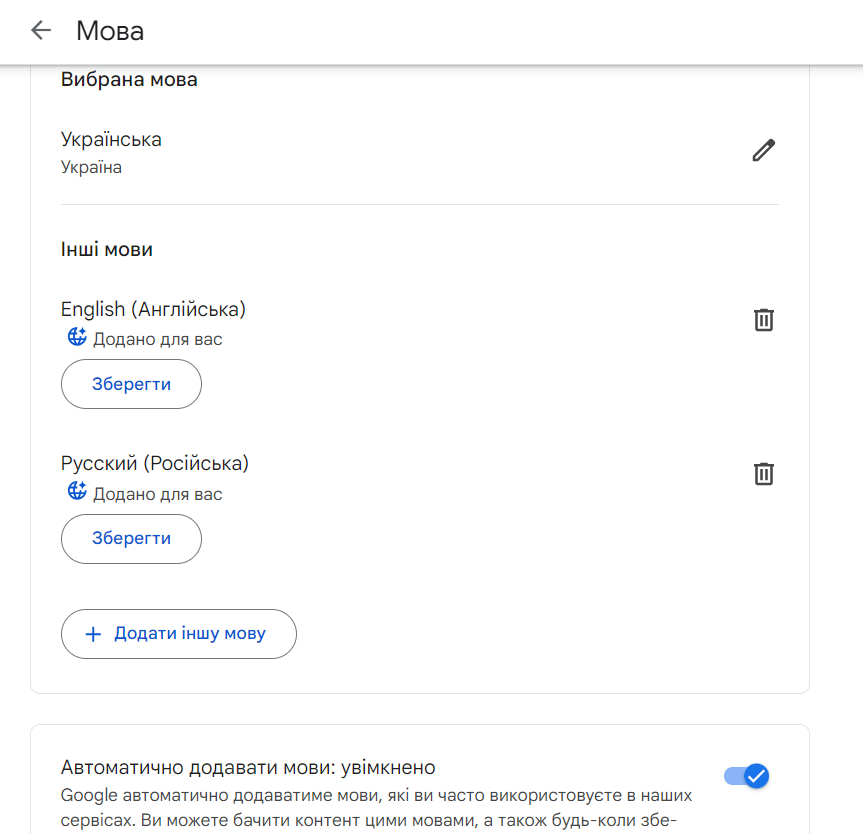Select the Русский (Російська) entry
Screen dimensions: 863x834
[152, 463]
